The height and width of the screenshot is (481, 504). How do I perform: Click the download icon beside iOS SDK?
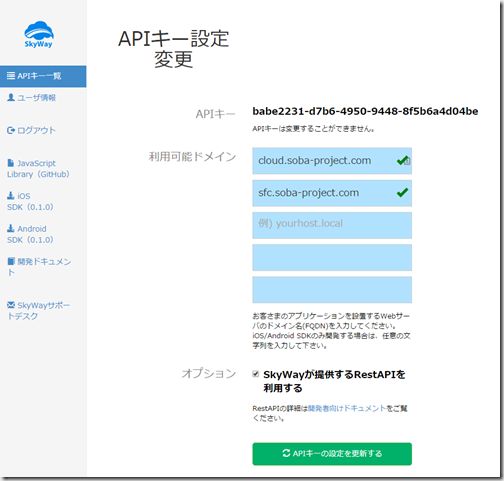11,196
